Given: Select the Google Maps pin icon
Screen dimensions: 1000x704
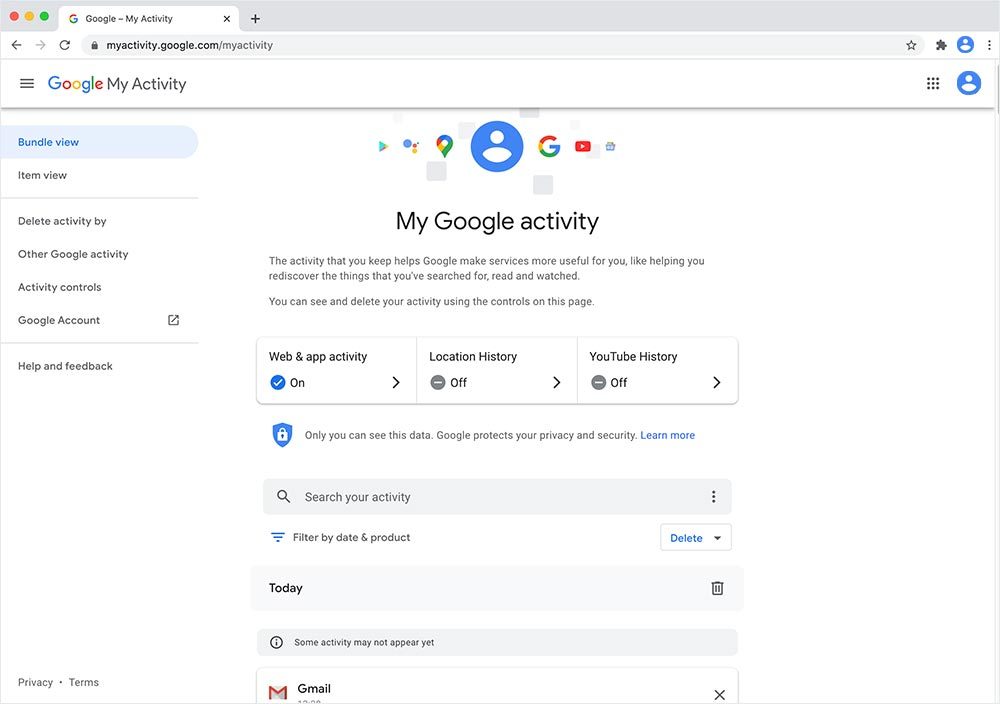Looking at the screenshot, I should click(443, 145).
